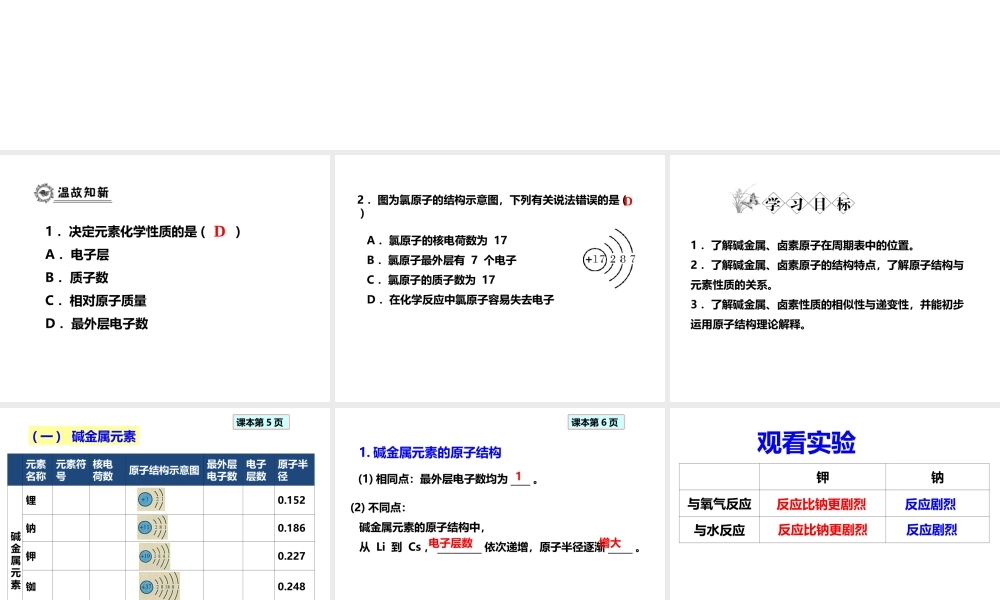Click the lithium (锂) atom structure icon

click(x=150, y=499)
